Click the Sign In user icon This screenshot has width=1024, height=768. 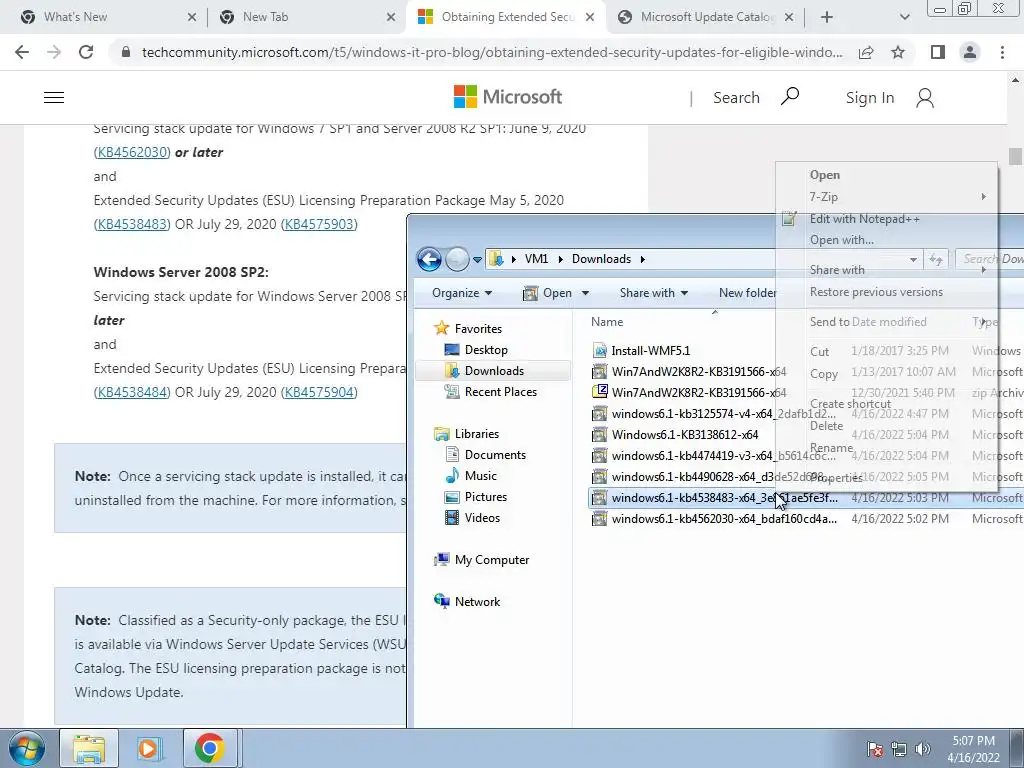point(925,98)
